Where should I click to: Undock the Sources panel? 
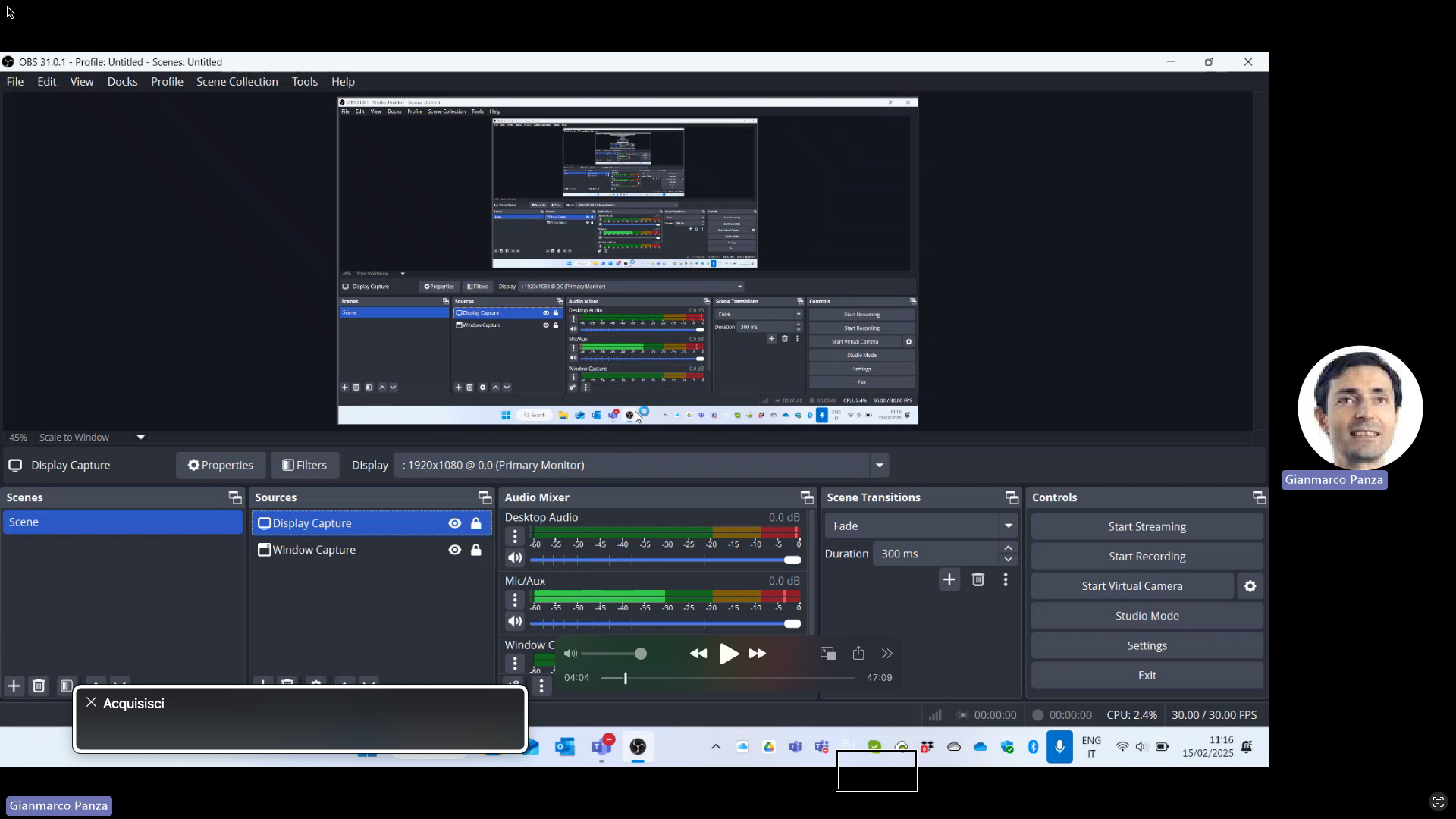coord(485,497)
